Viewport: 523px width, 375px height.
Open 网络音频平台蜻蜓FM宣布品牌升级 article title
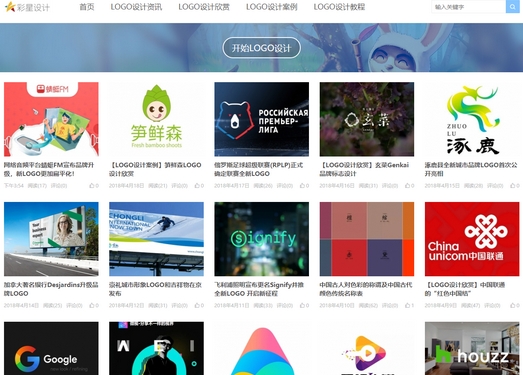point(49,169)
